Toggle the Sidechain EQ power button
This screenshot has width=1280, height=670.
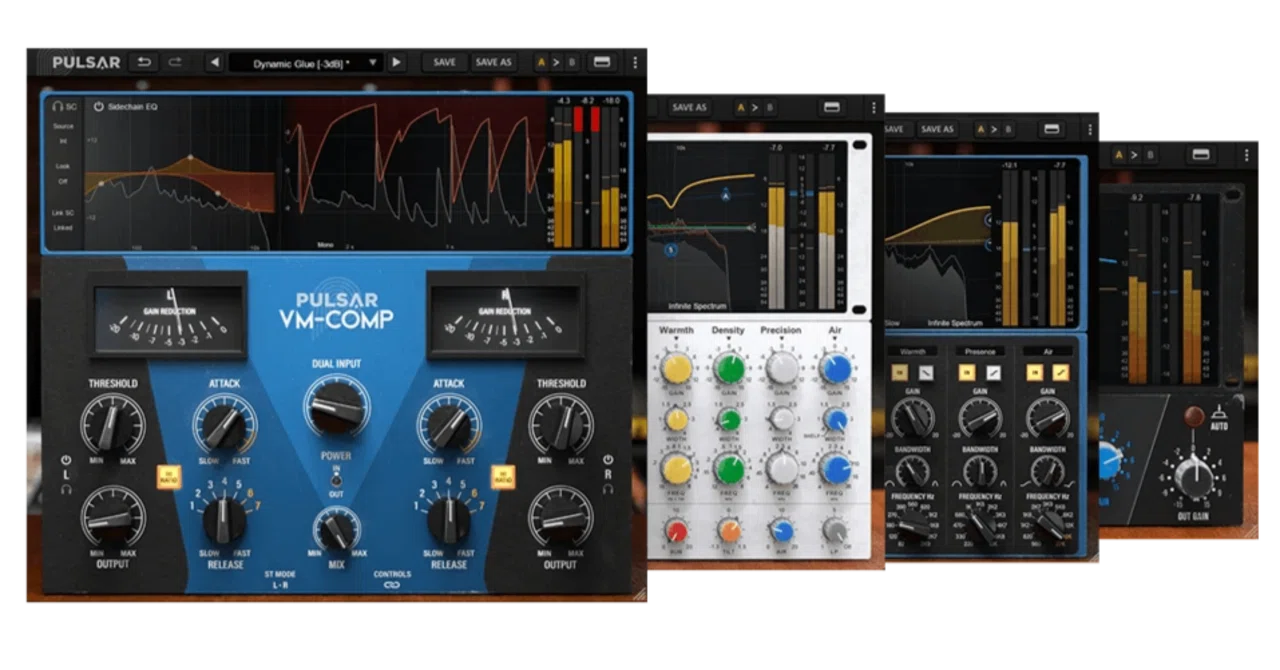tap(99, 106)
